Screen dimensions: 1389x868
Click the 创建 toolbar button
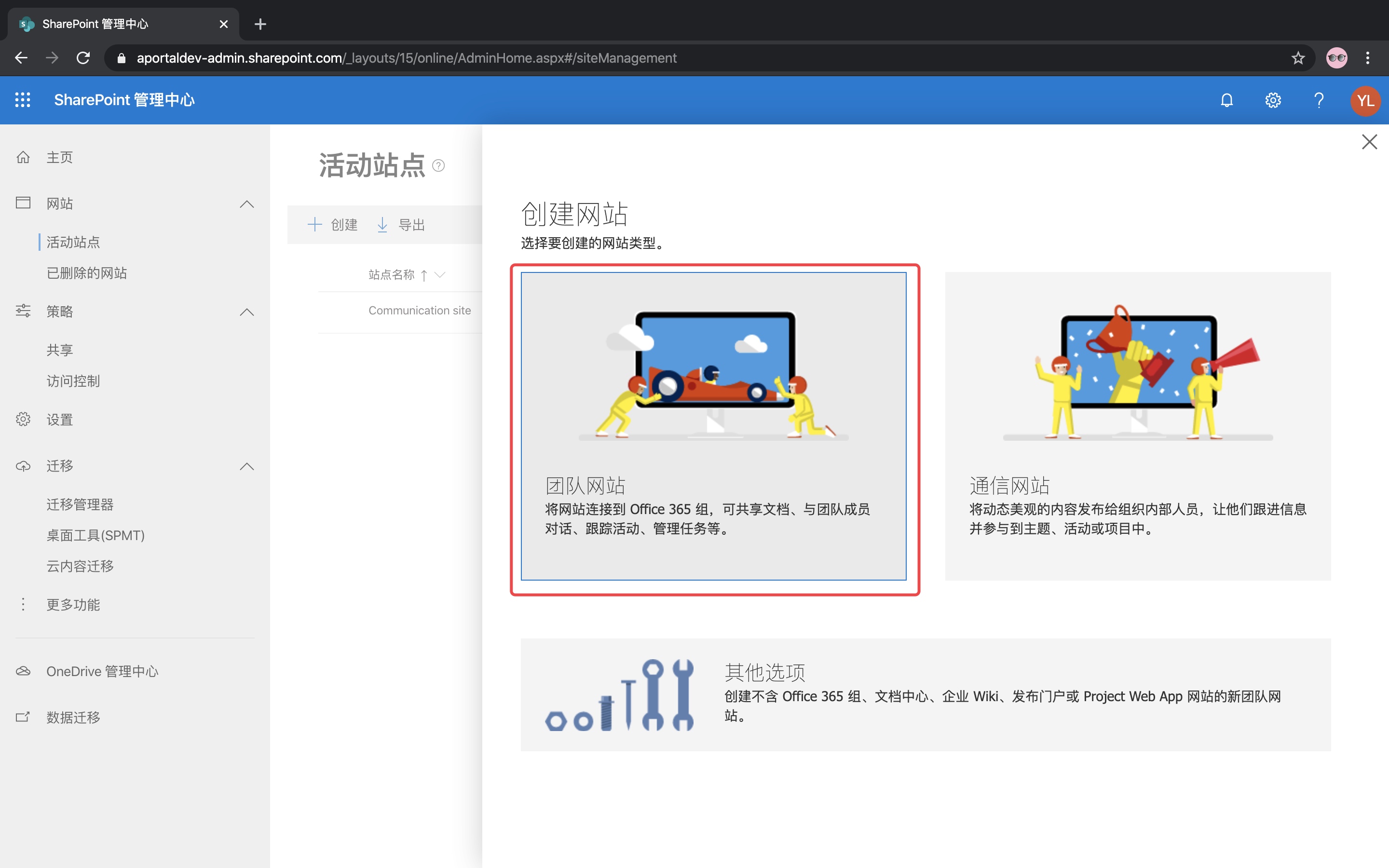(333, 224)
